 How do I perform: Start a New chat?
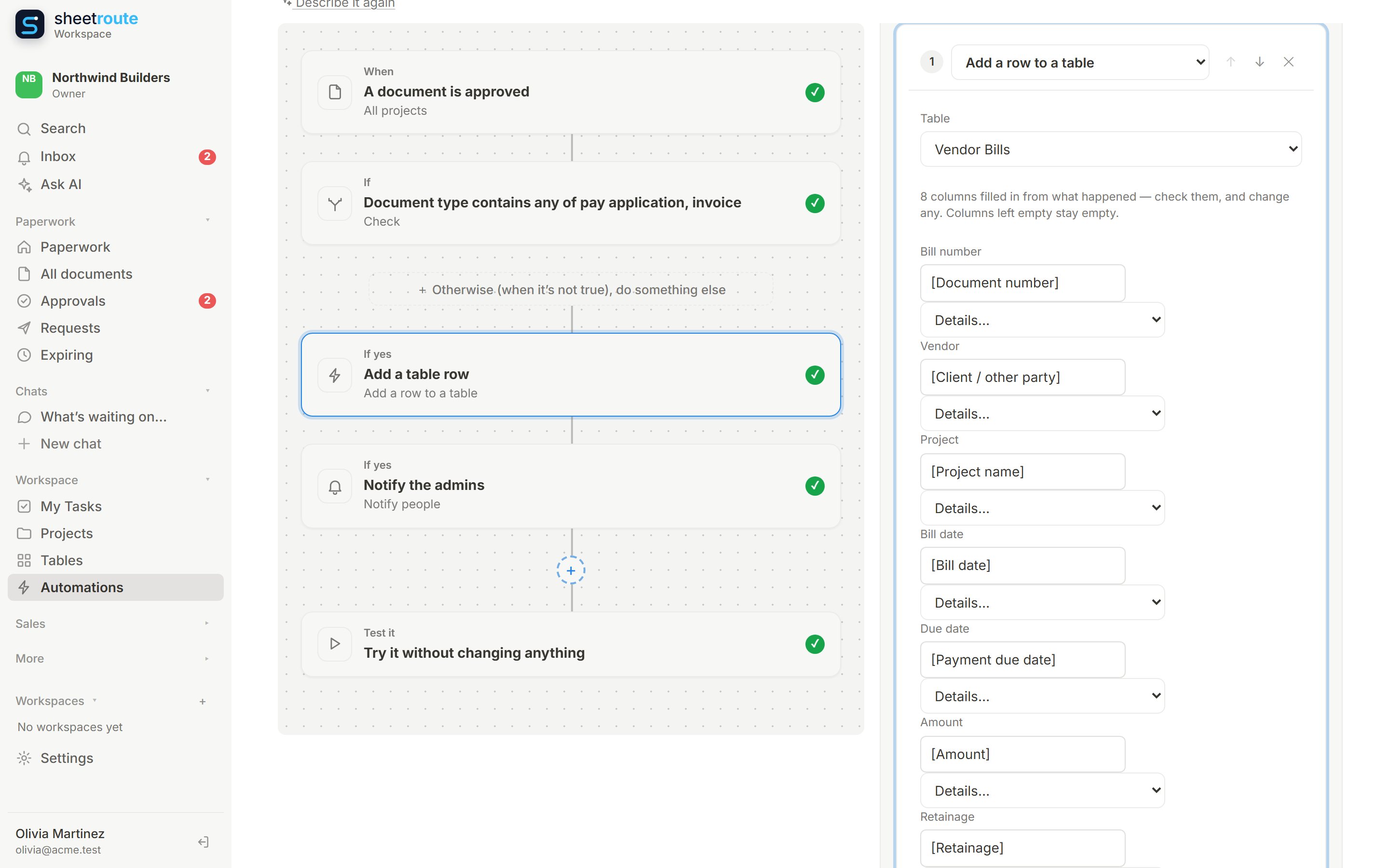point(115,444)
